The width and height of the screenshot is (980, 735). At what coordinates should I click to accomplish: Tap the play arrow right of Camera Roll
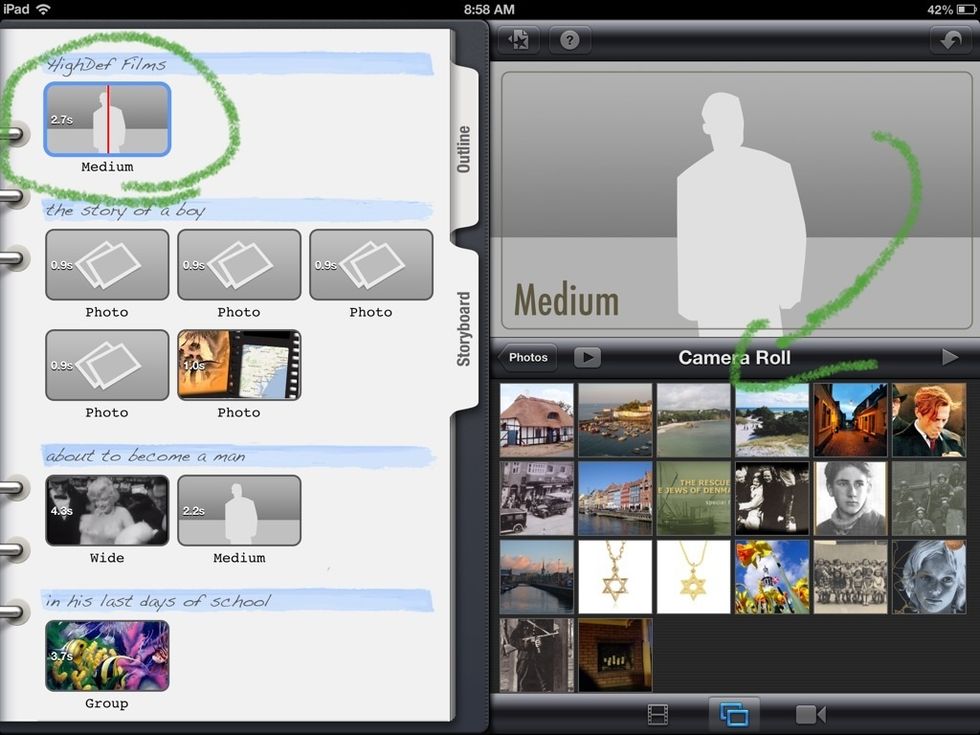pyautogui.click(x=949, y=356)
